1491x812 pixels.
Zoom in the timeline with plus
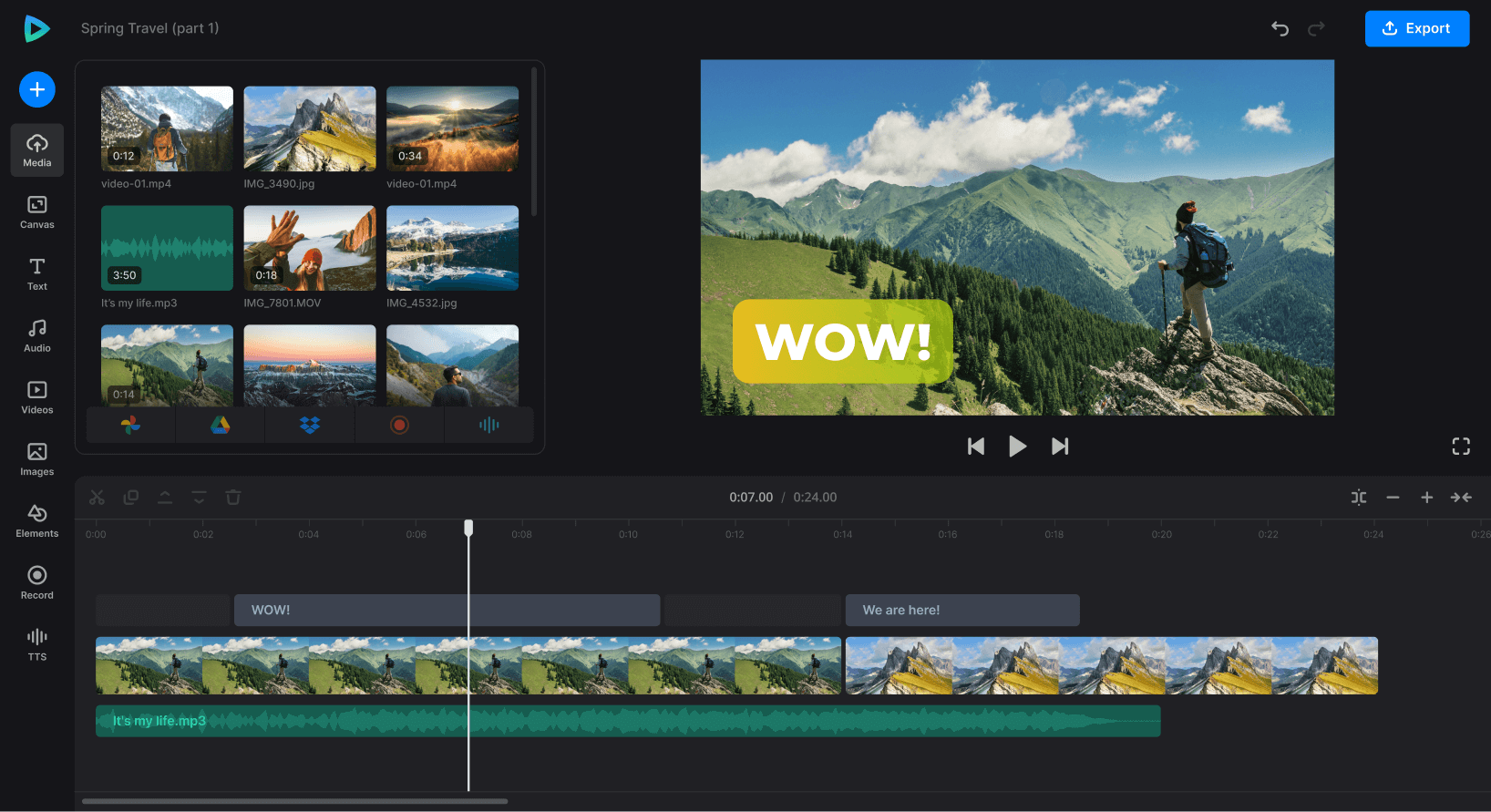pos(1427,498)
